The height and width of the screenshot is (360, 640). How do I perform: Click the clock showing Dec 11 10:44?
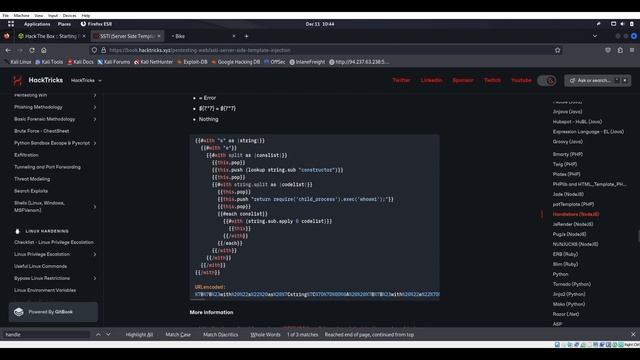click(x=320, y=24)
